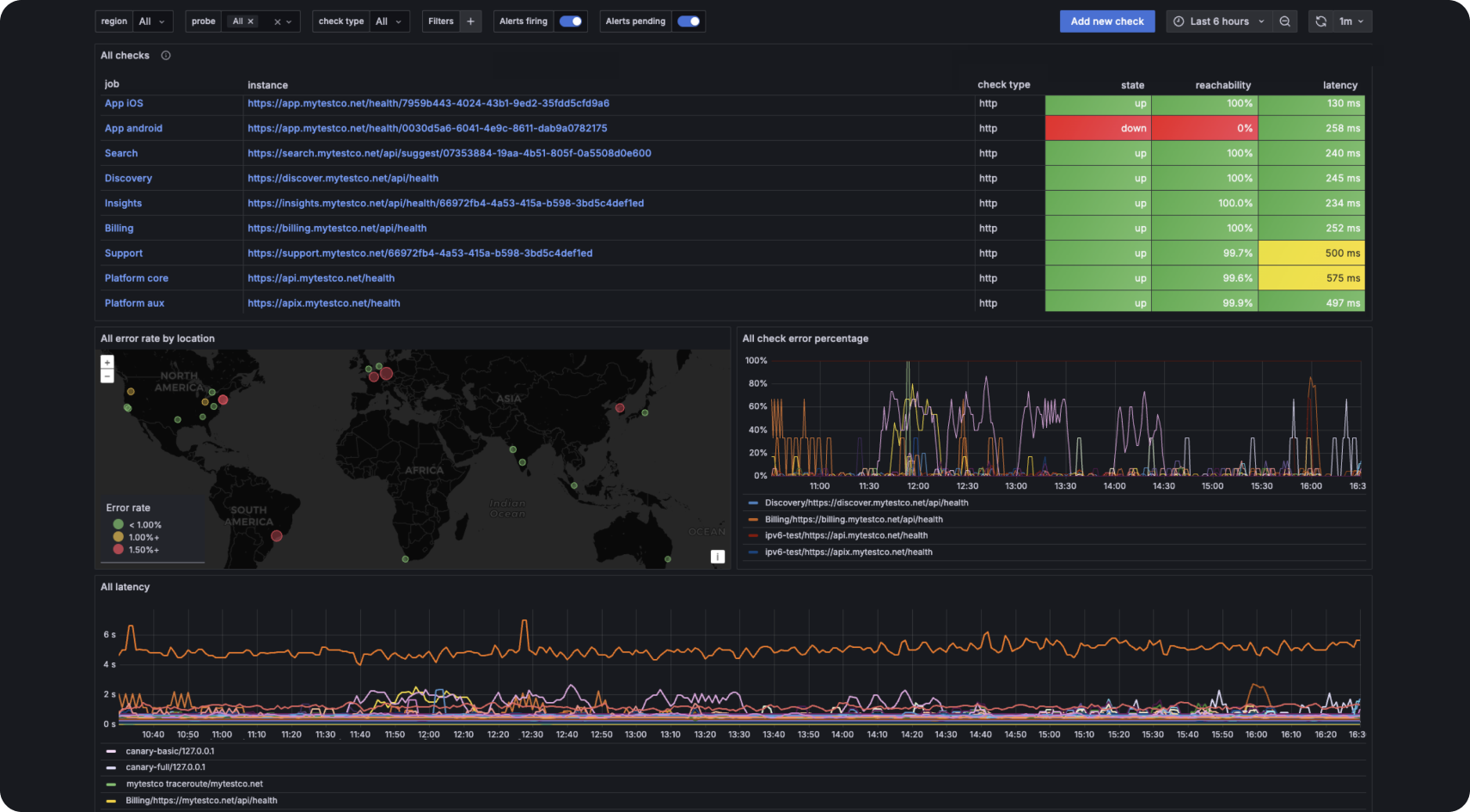This screenshot has height=812, width=1470.
Task: Zoom out on the map with minus icon
Action: 107,375
